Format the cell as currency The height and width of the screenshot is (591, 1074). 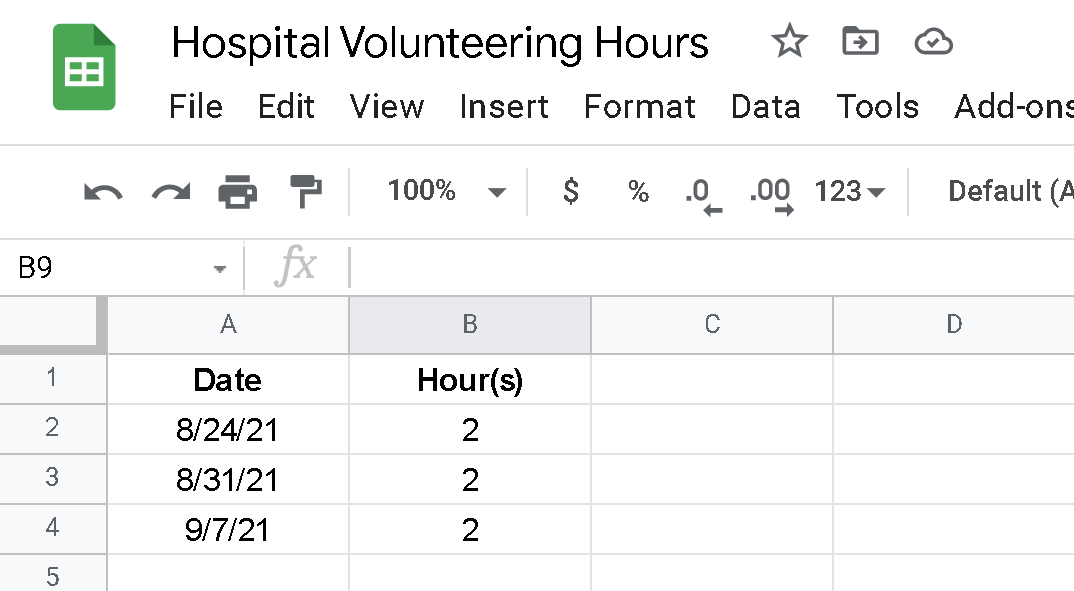coord(570,191)
